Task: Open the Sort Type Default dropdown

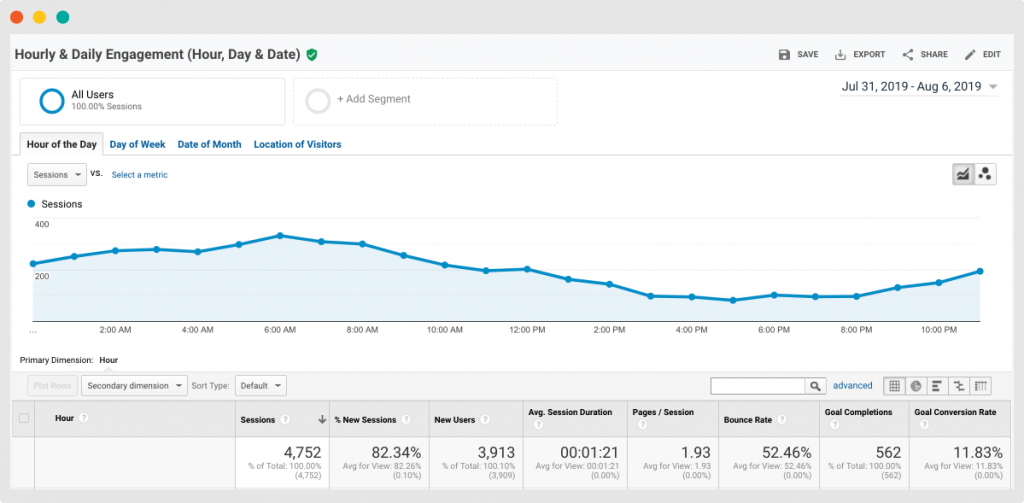Action: pos(261,385)
